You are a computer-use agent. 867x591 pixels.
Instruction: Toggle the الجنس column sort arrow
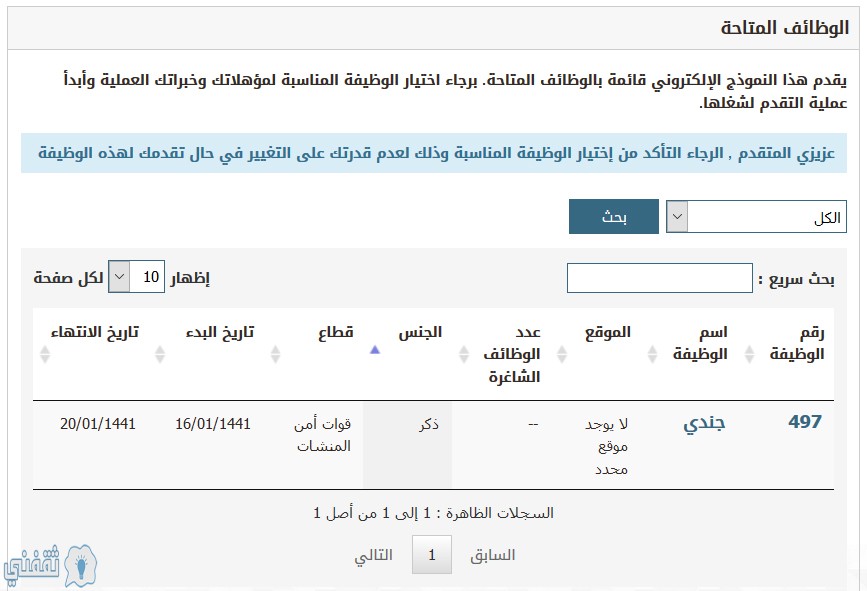click(x=375, y=350)
